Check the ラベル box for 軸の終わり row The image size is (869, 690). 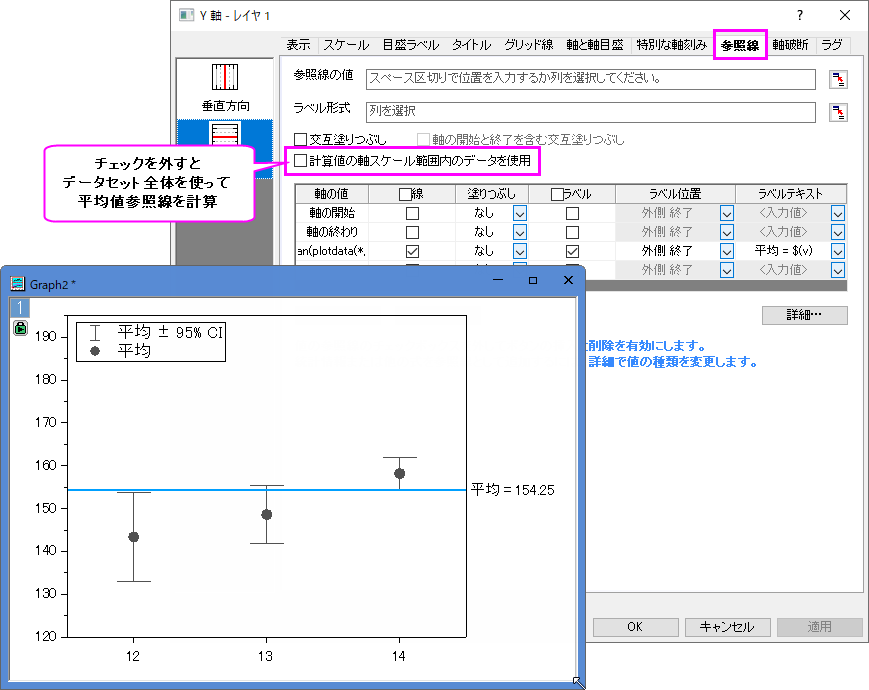(572, 232)
